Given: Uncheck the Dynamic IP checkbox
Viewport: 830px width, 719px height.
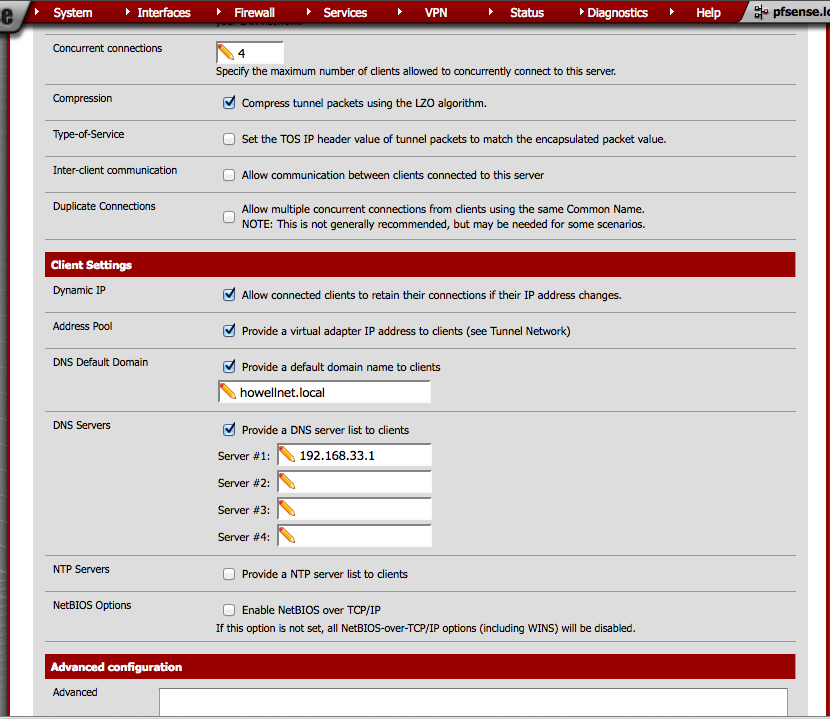Looking at the screenshot, I should pyautogui.click(x=229, y=294).
